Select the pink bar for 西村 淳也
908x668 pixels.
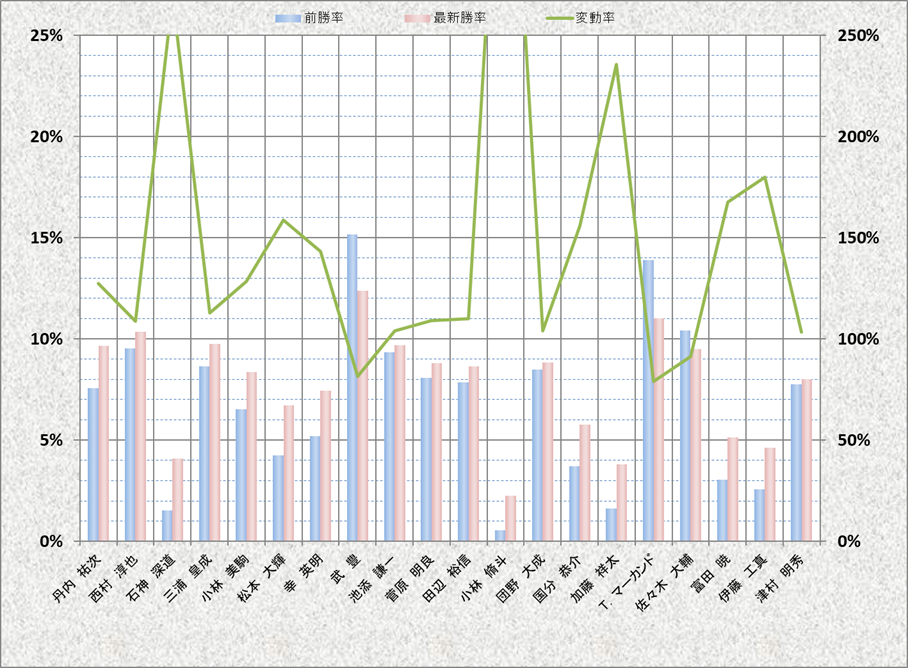pyautogui.click(x=141, y=436)
